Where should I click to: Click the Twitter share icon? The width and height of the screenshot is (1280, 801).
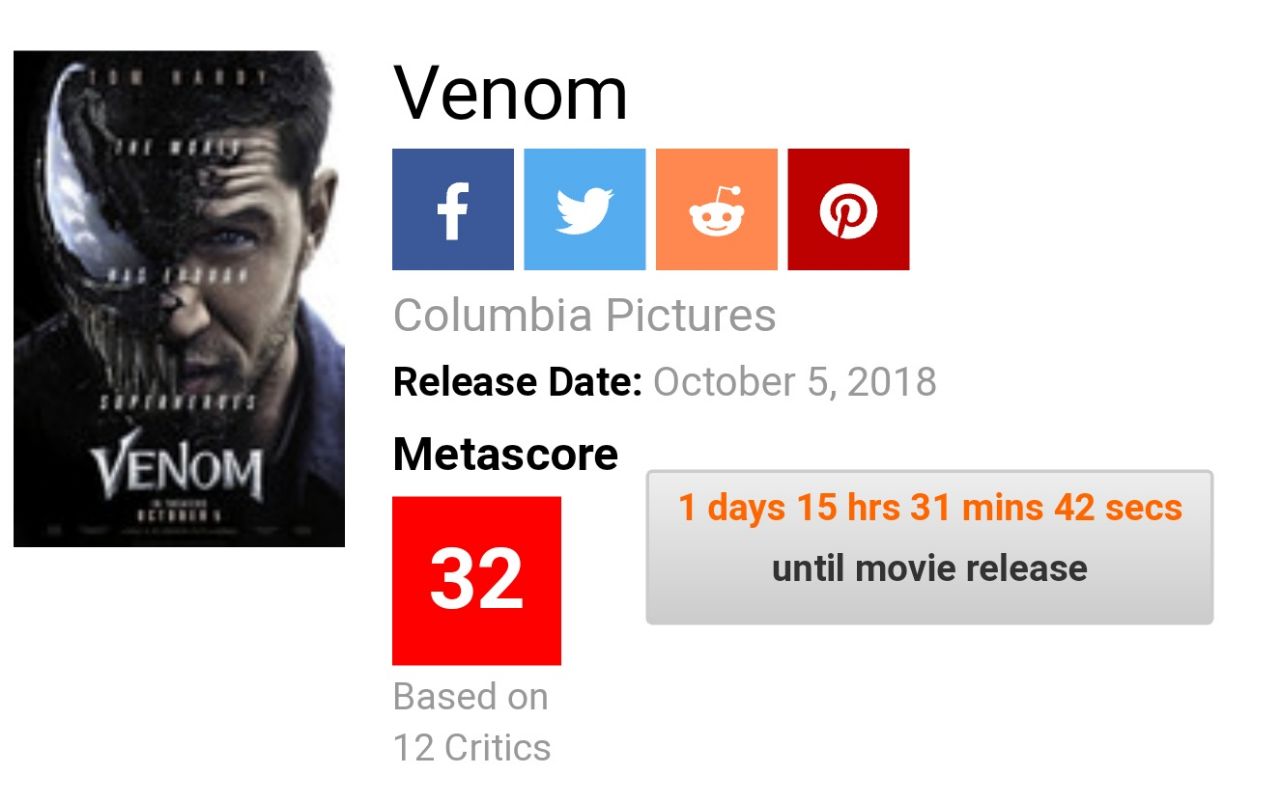[584, 210]
